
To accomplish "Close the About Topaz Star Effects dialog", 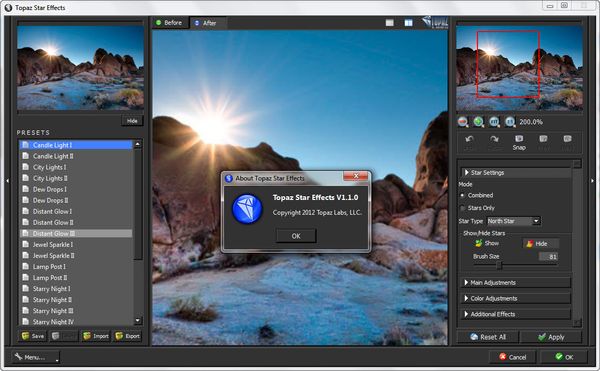I will click(355, 176).
